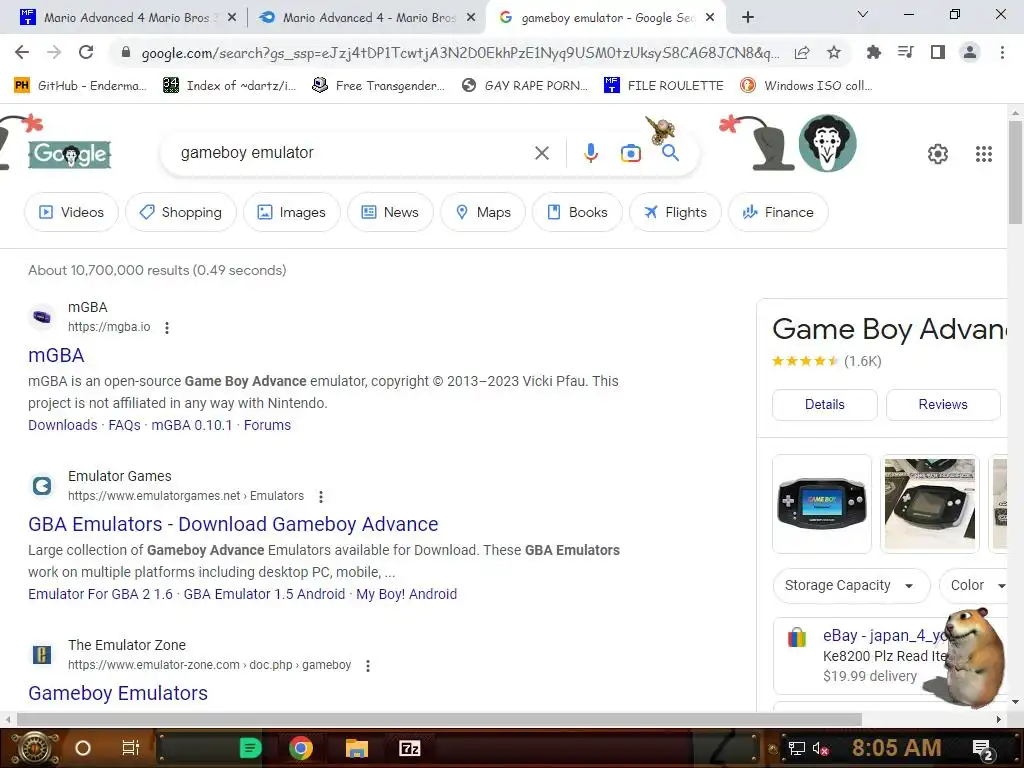The width and height of the screenshot is (1024, 768).
Task: Open the mGBA FAQs sitelink
Action: pyautogui.click(x=124, y=425)
